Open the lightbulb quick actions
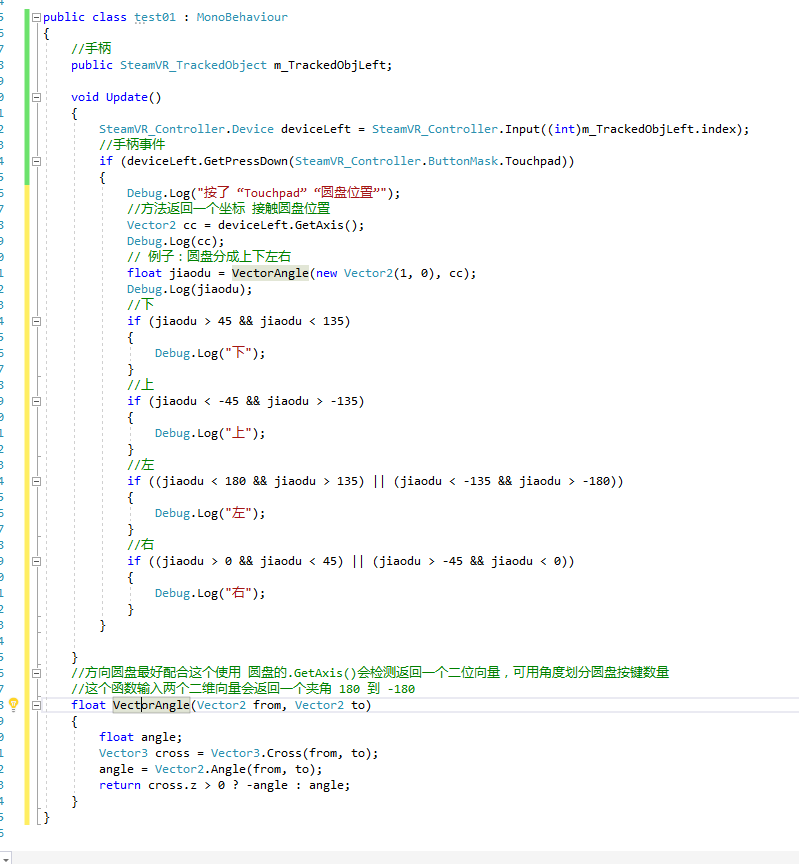The image size is (799, 864). [14, 704]
